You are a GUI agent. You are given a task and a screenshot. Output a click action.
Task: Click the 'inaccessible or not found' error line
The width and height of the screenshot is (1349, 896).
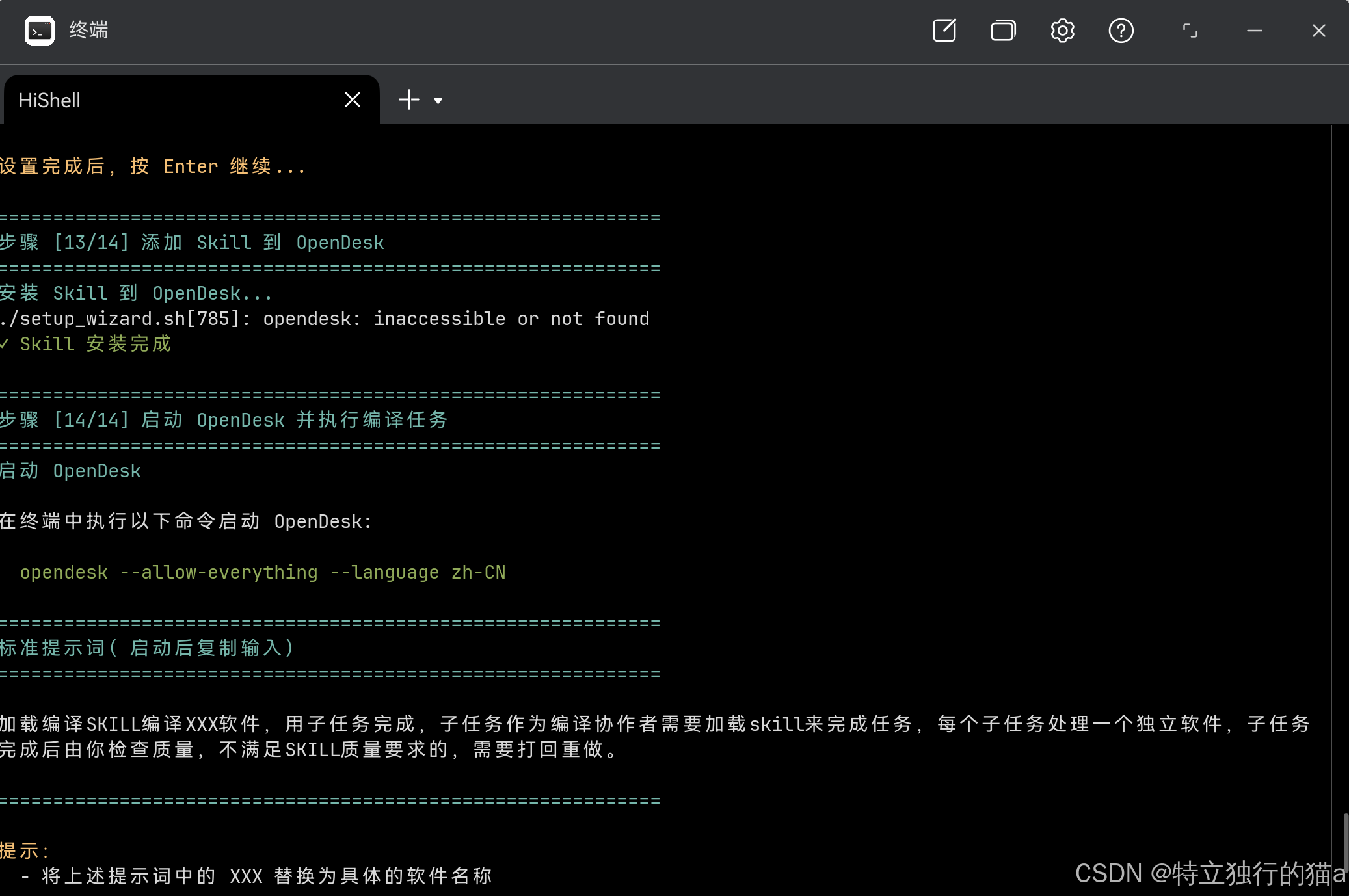coord(325,319)
